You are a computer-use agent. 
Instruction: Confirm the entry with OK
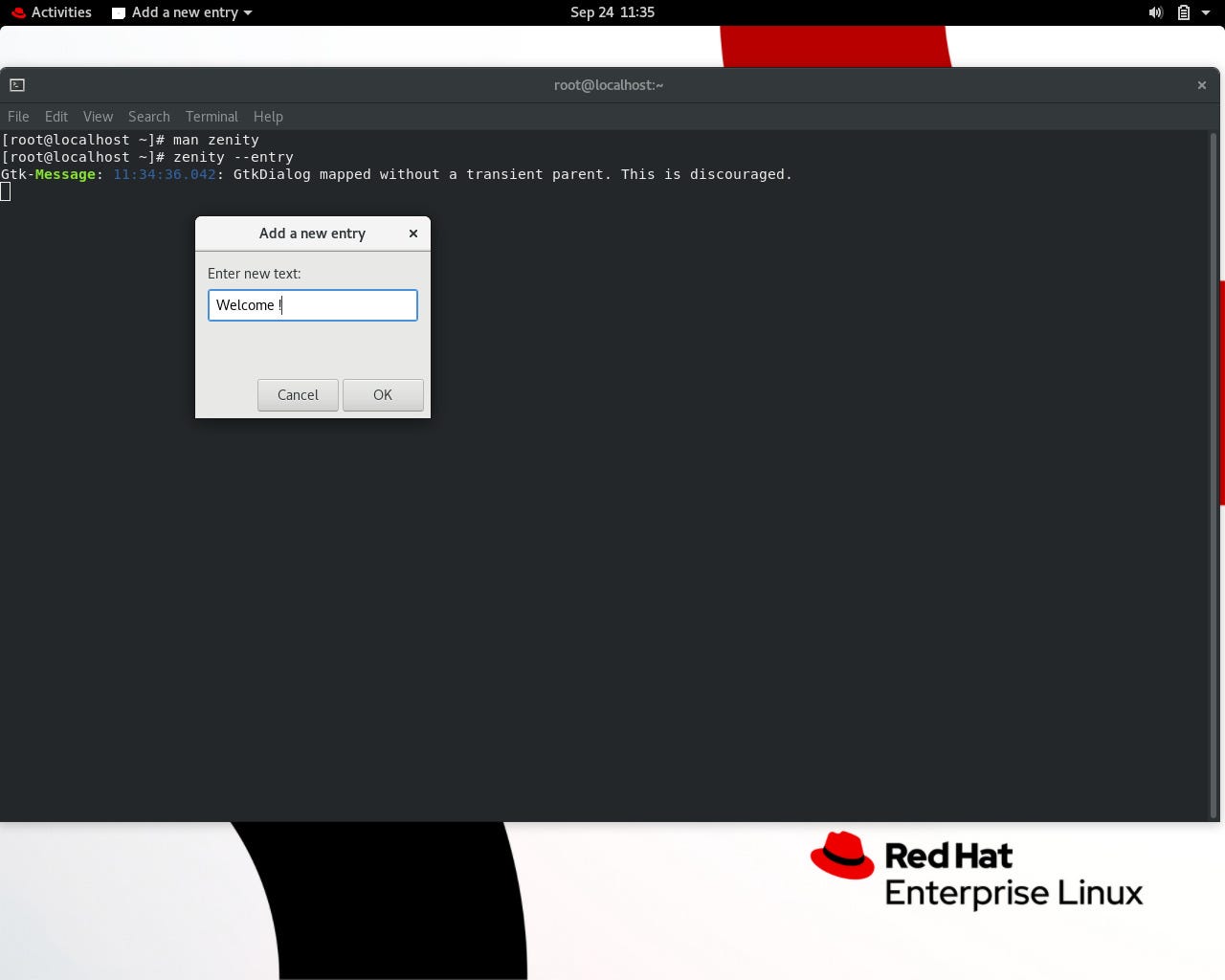pyautogui.click(x=382, y=394)
